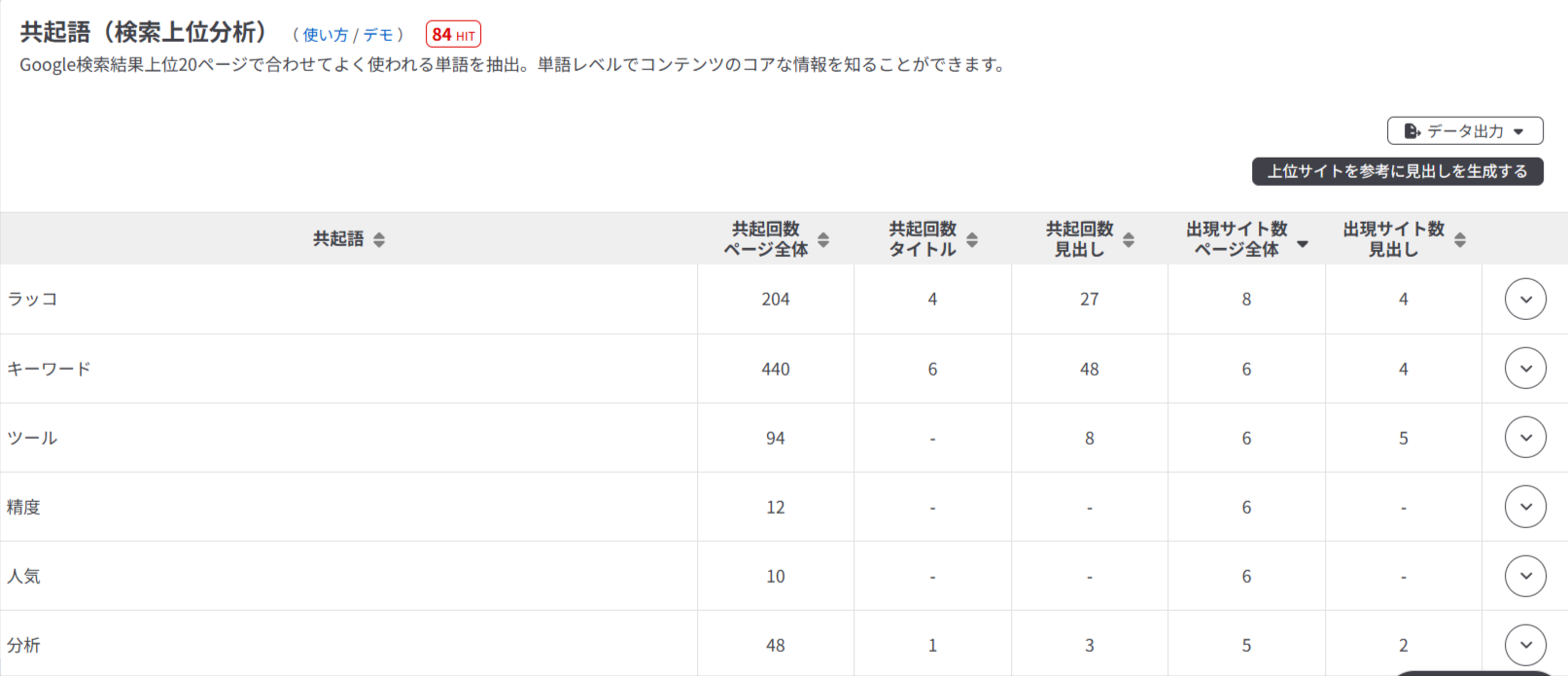The image size is (1568, 676).
Task: Open the データ出力 dropdown
Action: coord(1464,131)
